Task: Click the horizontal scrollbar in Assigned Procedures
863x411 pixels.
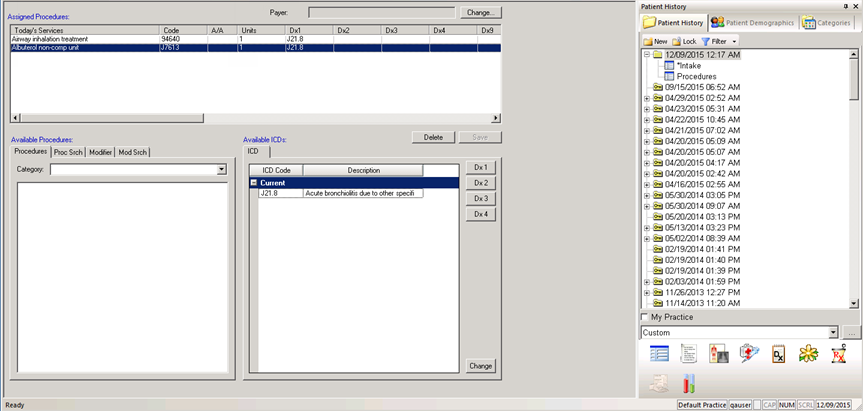Action: [x=255, y=118]
